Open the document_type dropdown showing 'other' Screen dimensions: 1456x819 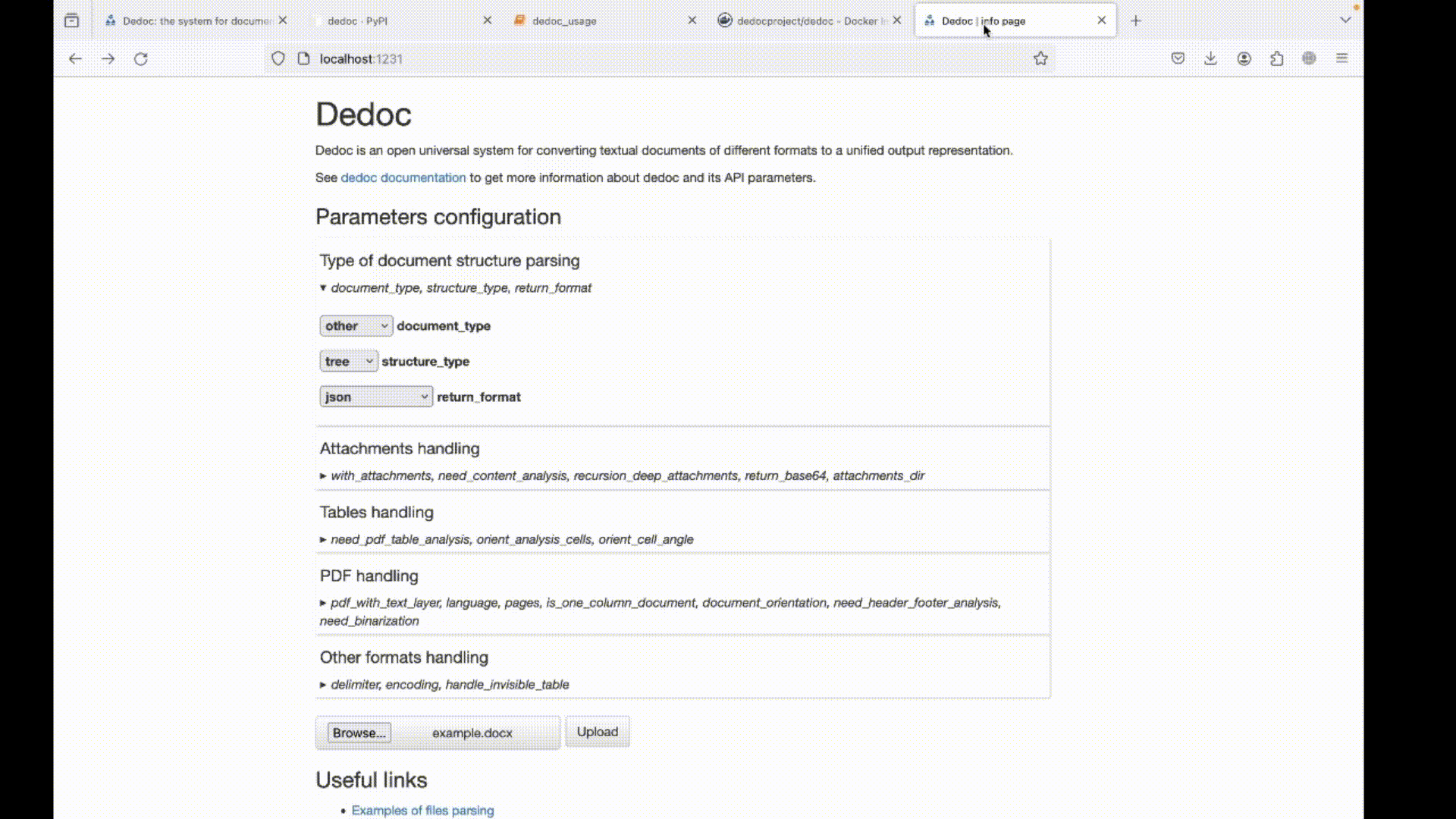pyautogui.click(x=356, y=325)
